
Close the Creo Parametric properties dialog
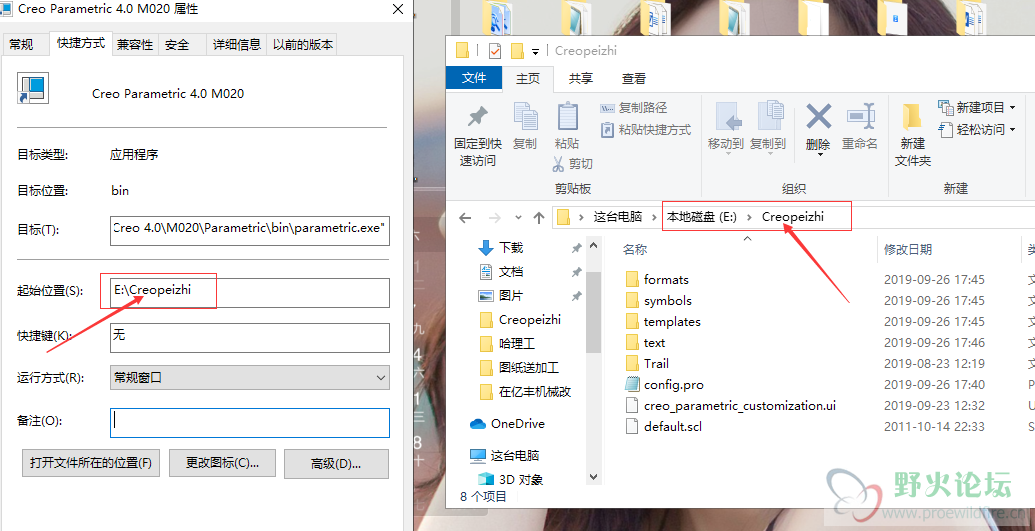(x=398, y=9)
